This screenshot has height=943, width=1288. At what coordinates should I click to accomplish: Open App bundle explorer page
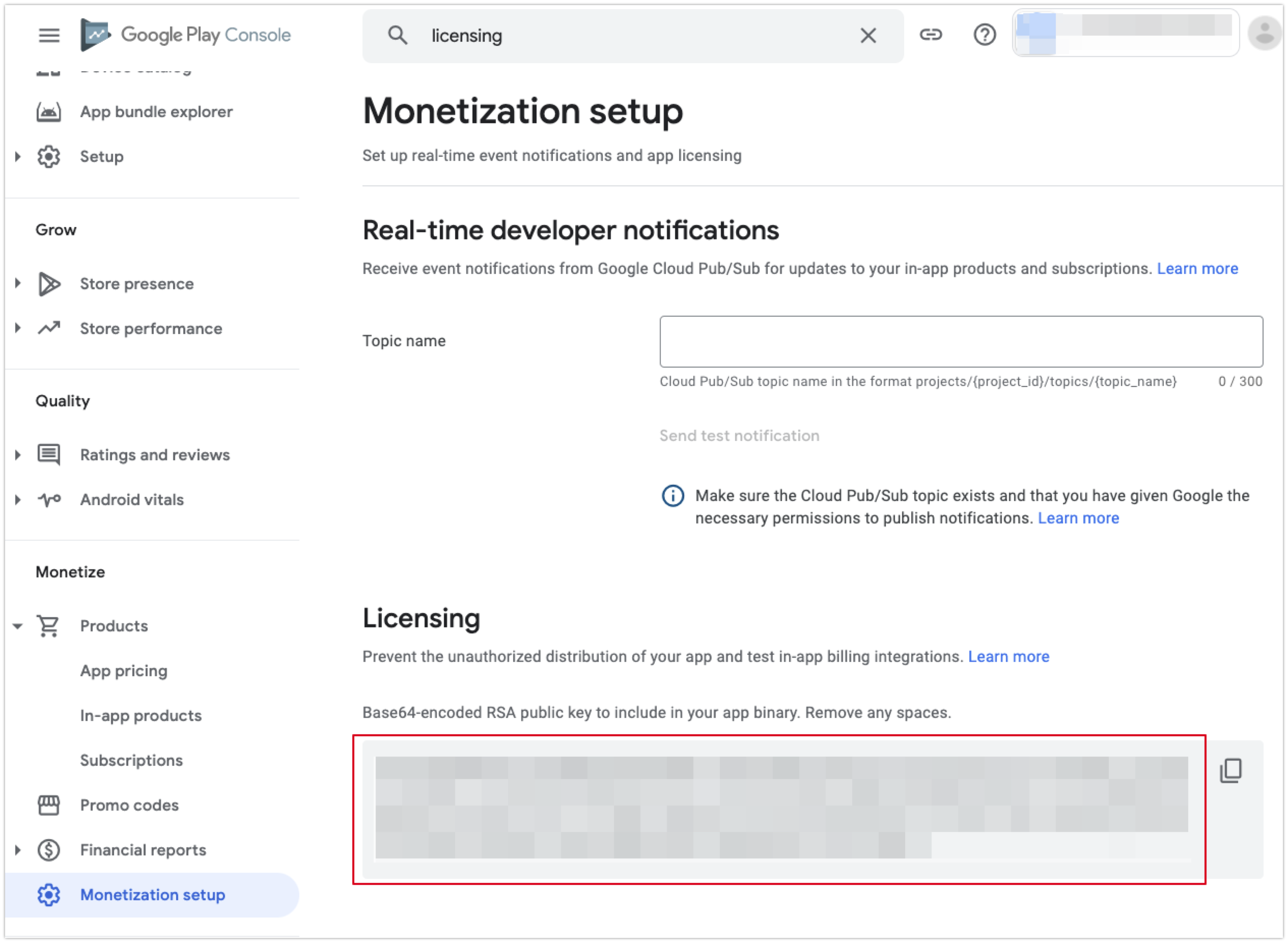[156, 112]
